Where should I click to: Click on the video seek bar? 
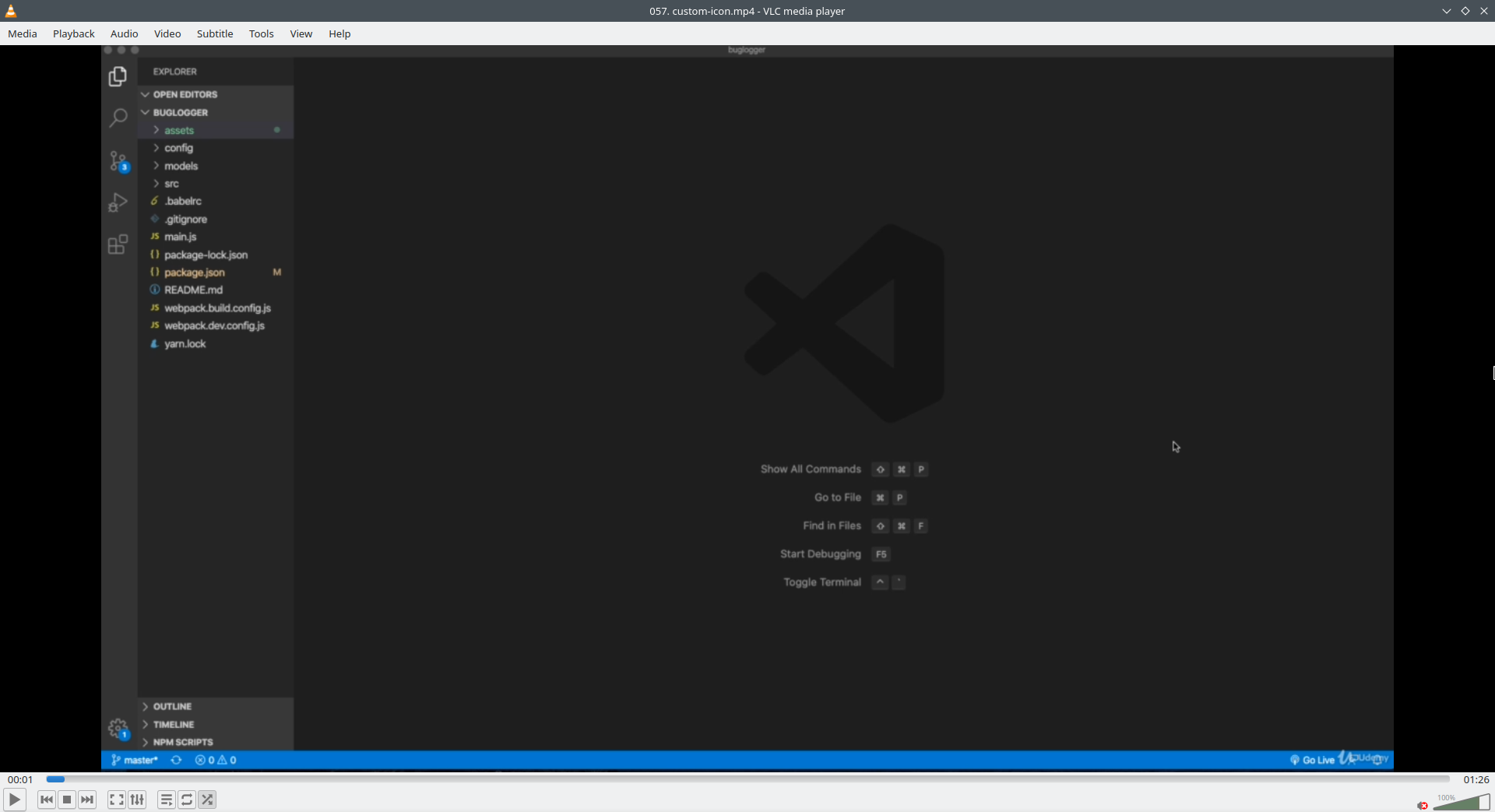(747, 779)
